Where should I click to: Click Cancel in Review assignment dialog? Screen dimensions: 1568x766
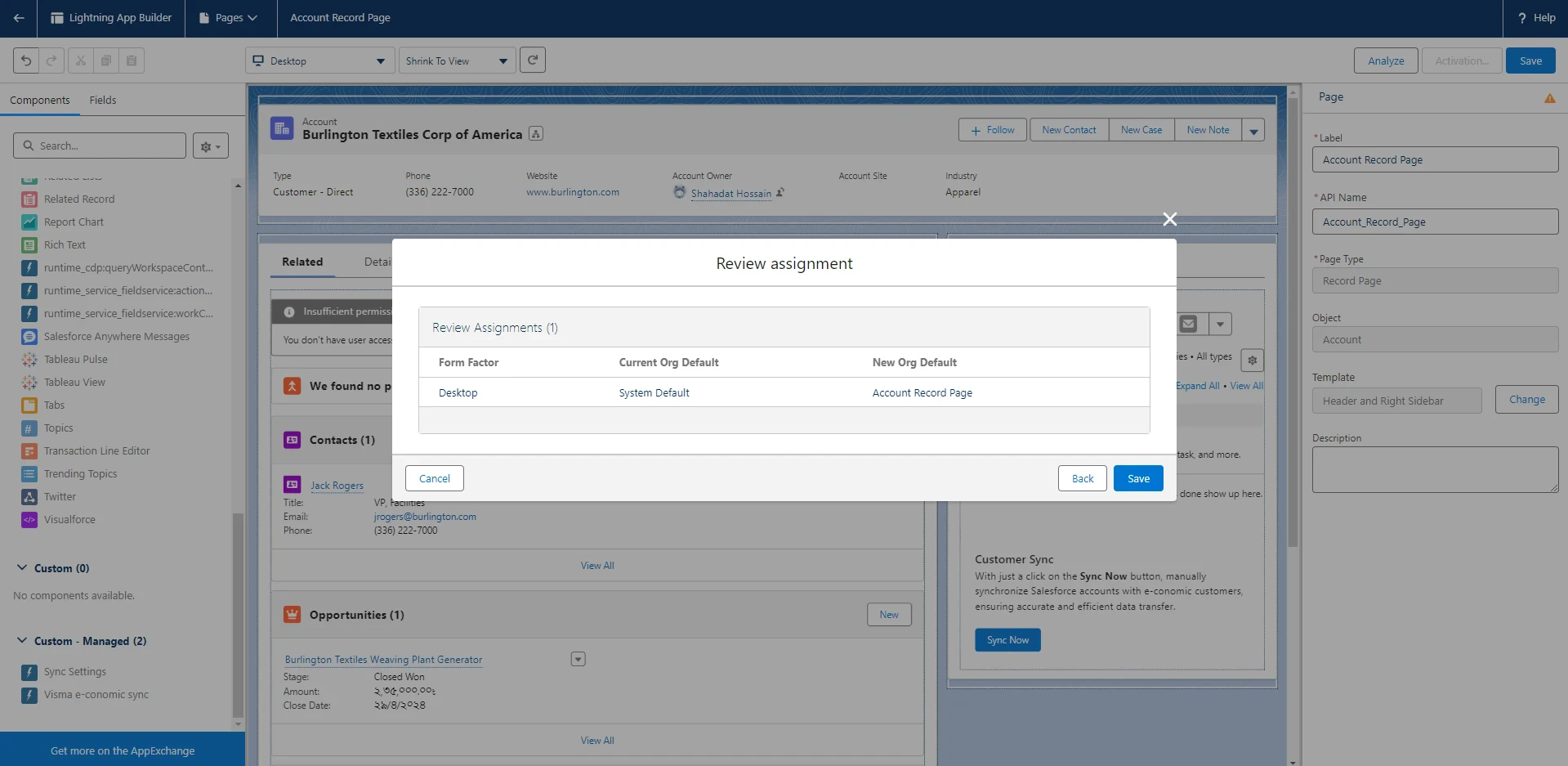[435, 479]
